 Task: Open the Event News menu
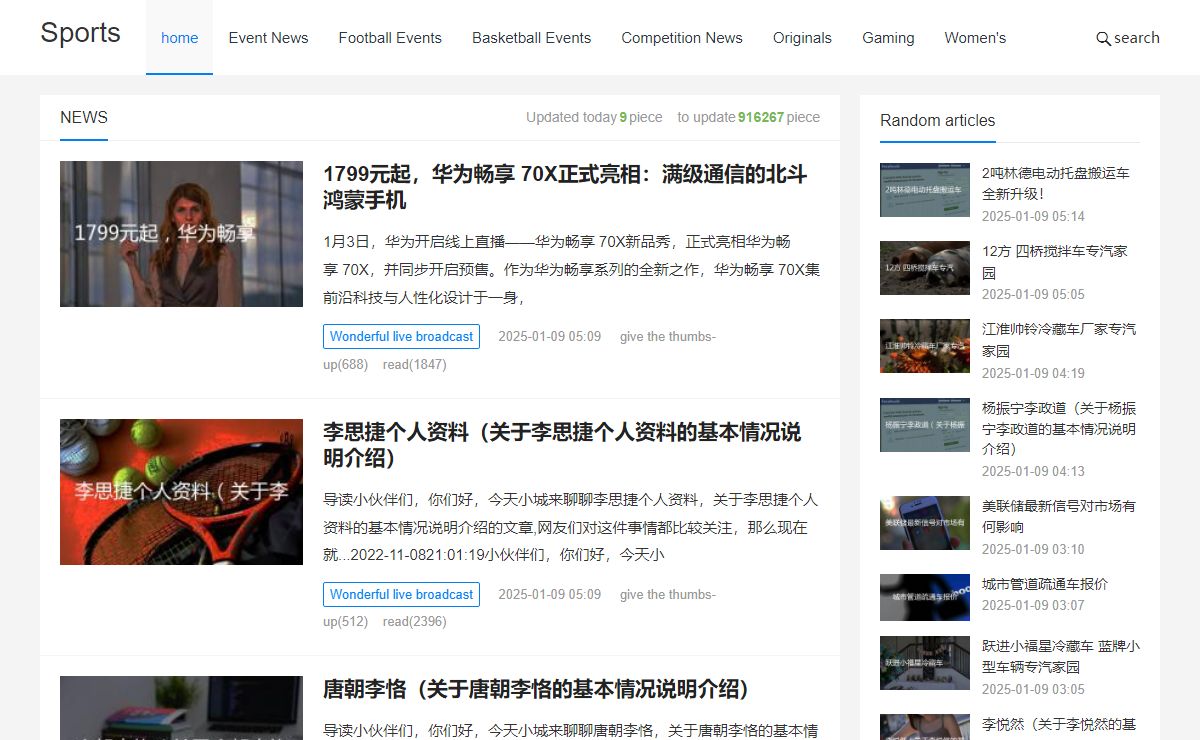point(268,38)
